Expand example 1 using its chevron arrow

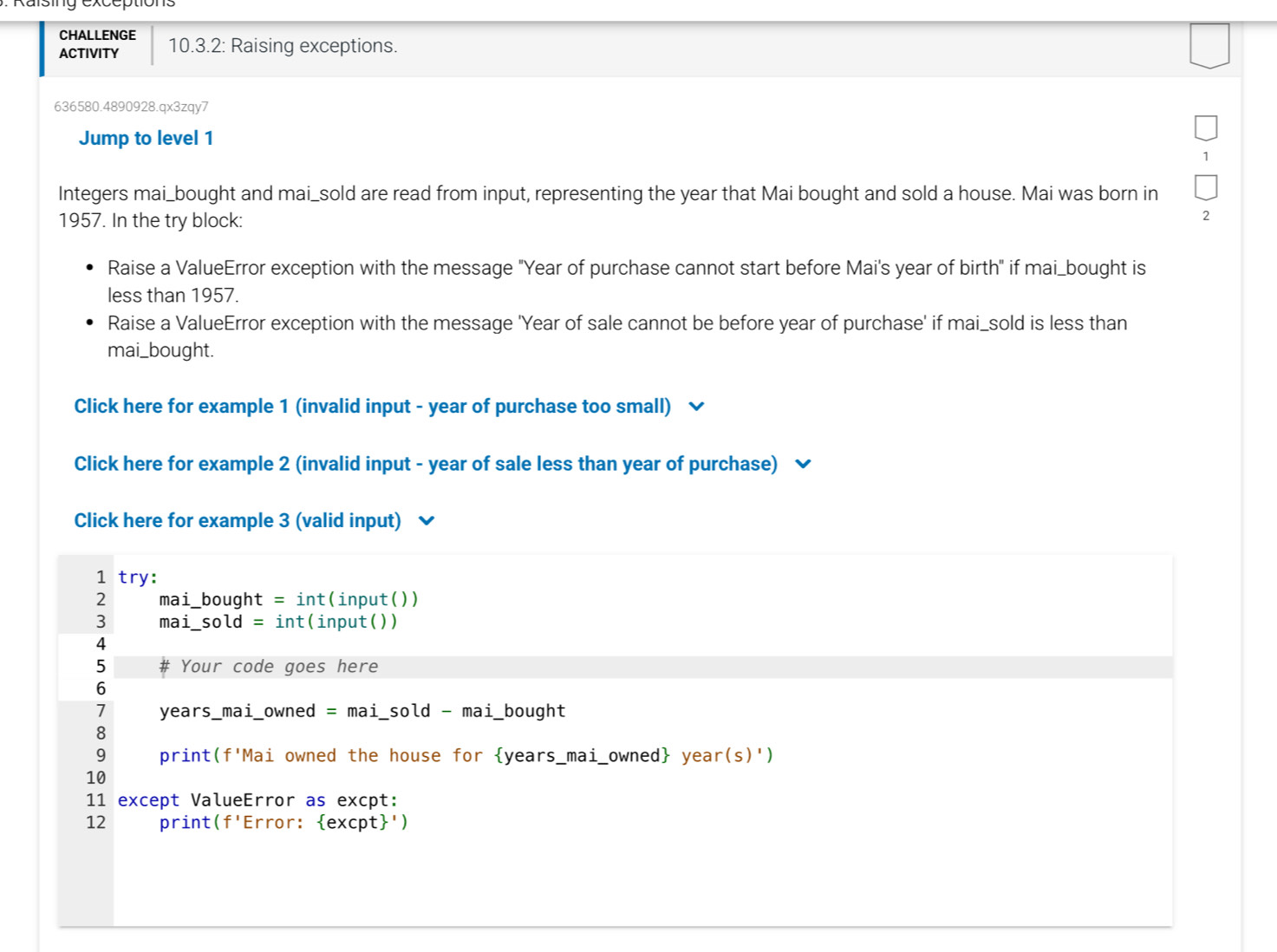[696, 407]
